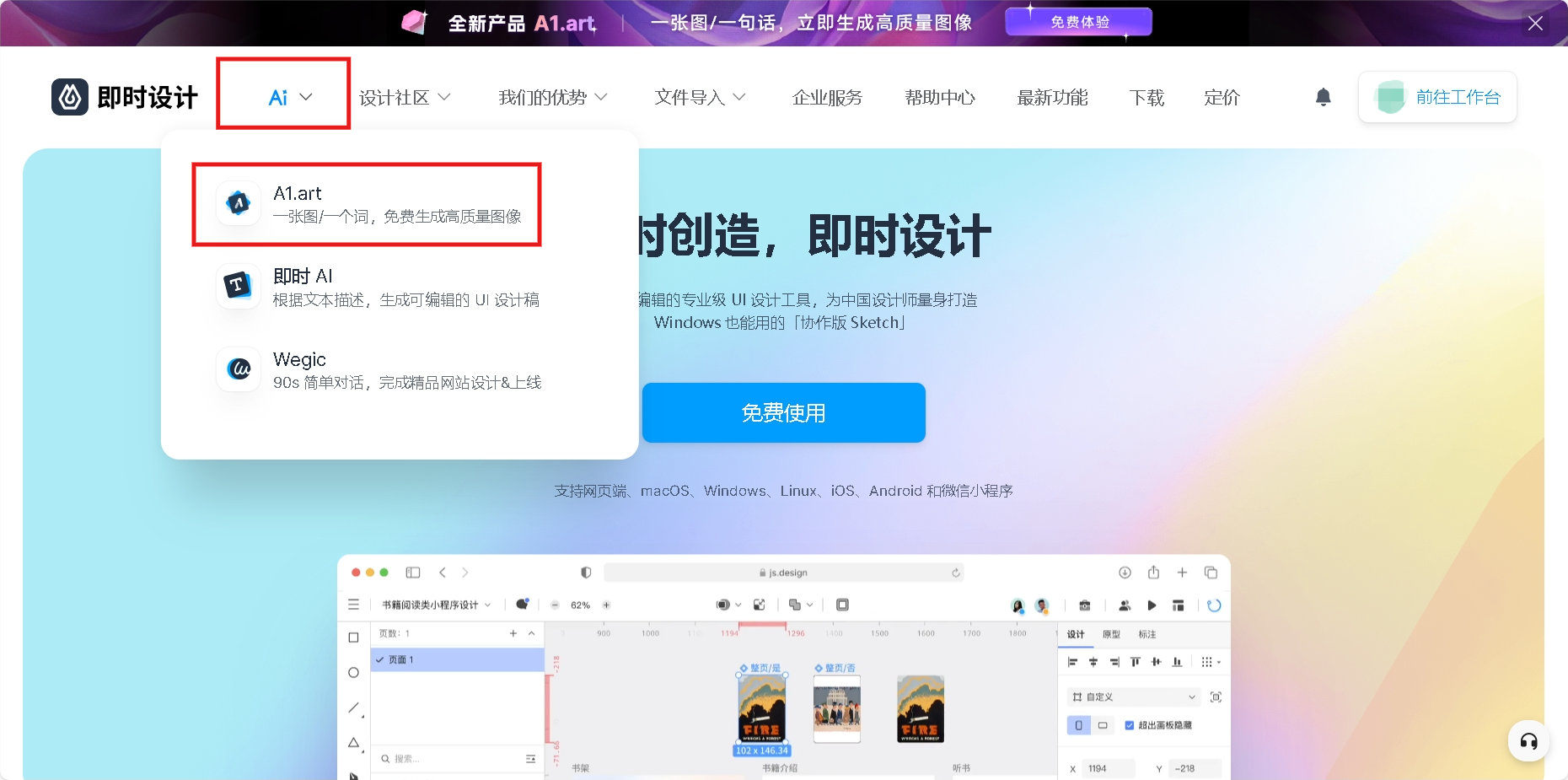Select 即时 AI in the Ai dropdown
1568x780 pixels.
(x=378, y=288)
